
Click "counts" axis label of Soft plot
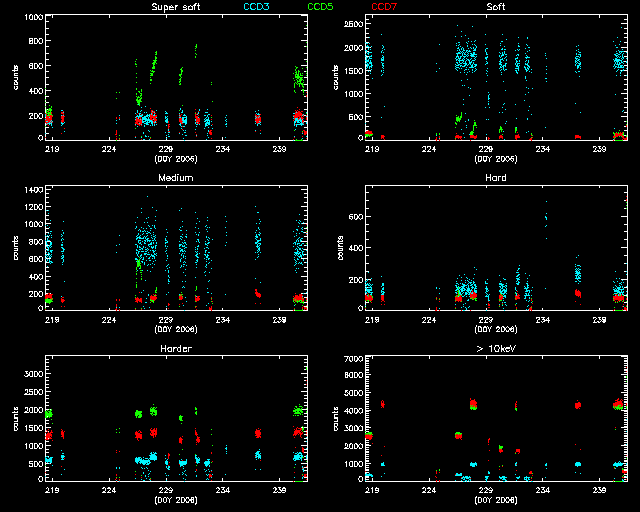pos(336,77)
